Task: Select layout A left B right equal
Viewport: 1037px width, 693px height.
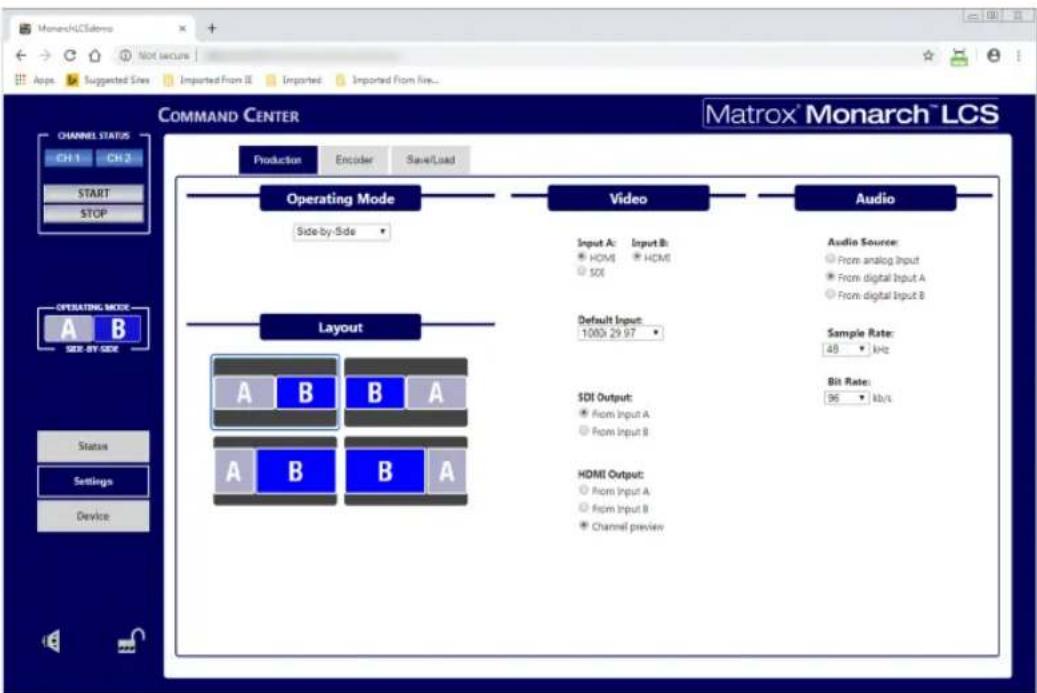Action: [274, 392]
